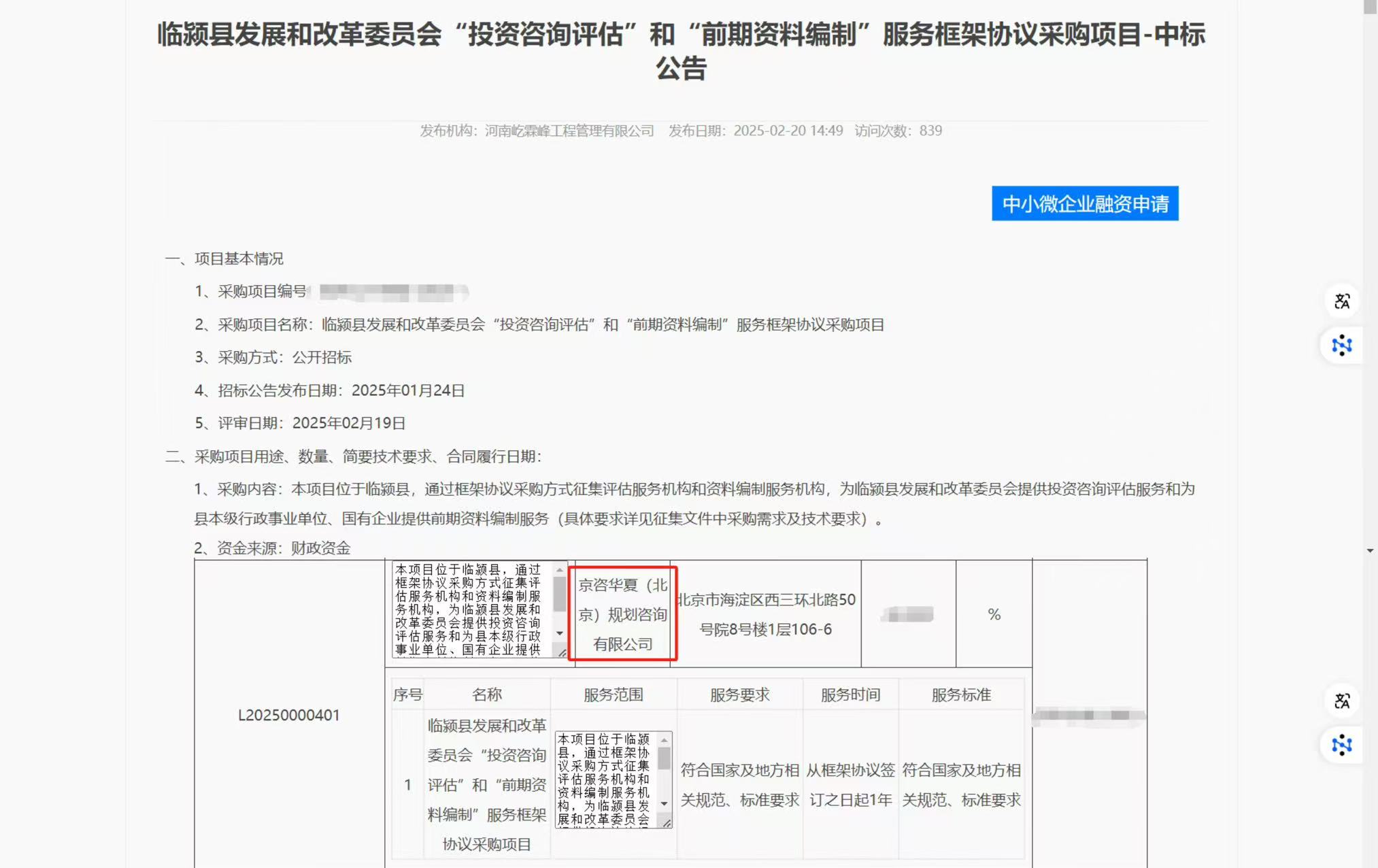This screenshot has width=1378, height=868.
Task: Click the blue 中小微企业融资申请 button
Action: [1084, 203]
